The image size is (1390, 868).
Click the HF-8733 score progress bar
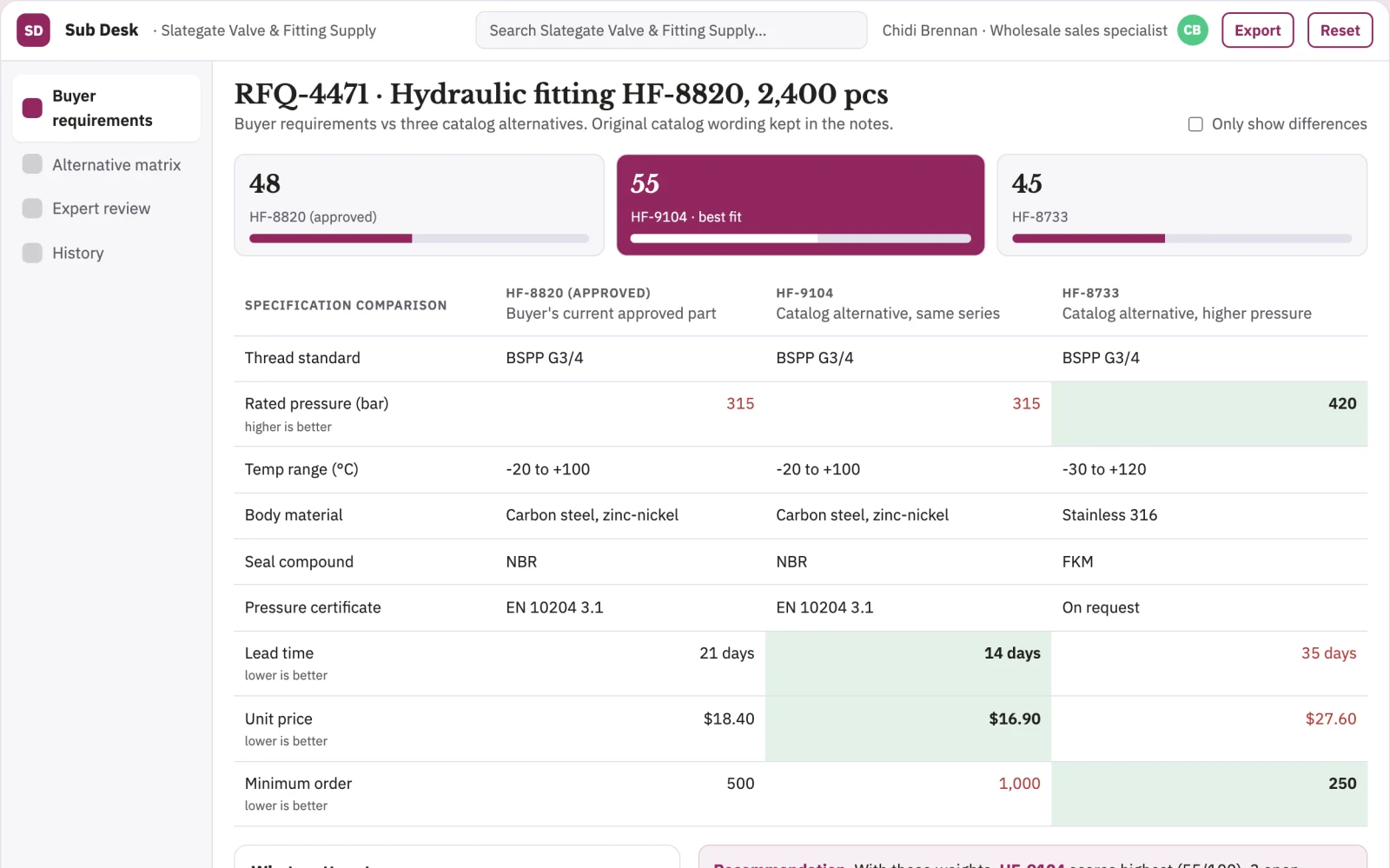pyautogui.click(x=1181, y=238)
